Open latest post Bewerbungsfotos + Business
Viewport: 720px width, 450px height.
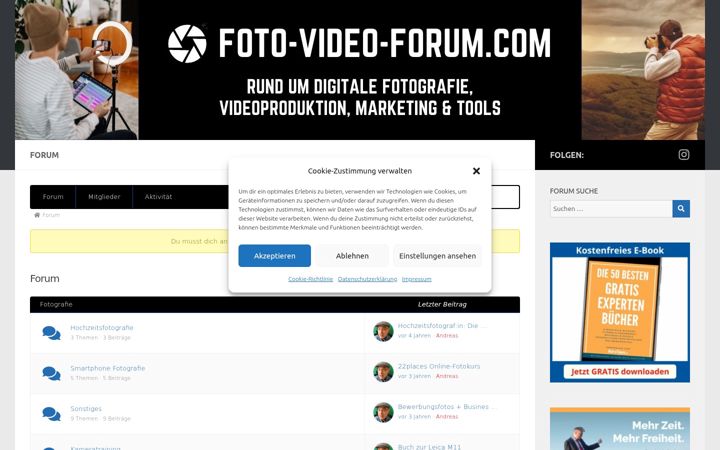(445, 406)
